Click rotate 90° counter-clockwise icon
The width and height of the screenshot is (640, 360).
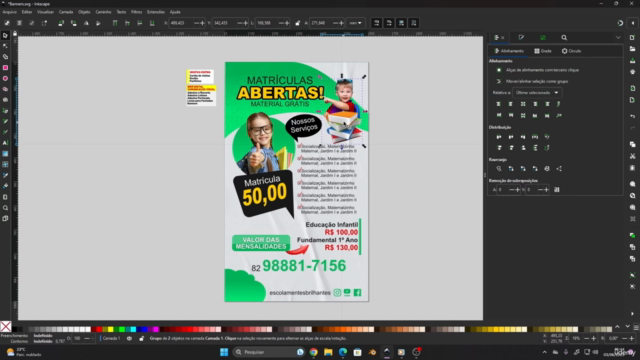tap(61, 23)
